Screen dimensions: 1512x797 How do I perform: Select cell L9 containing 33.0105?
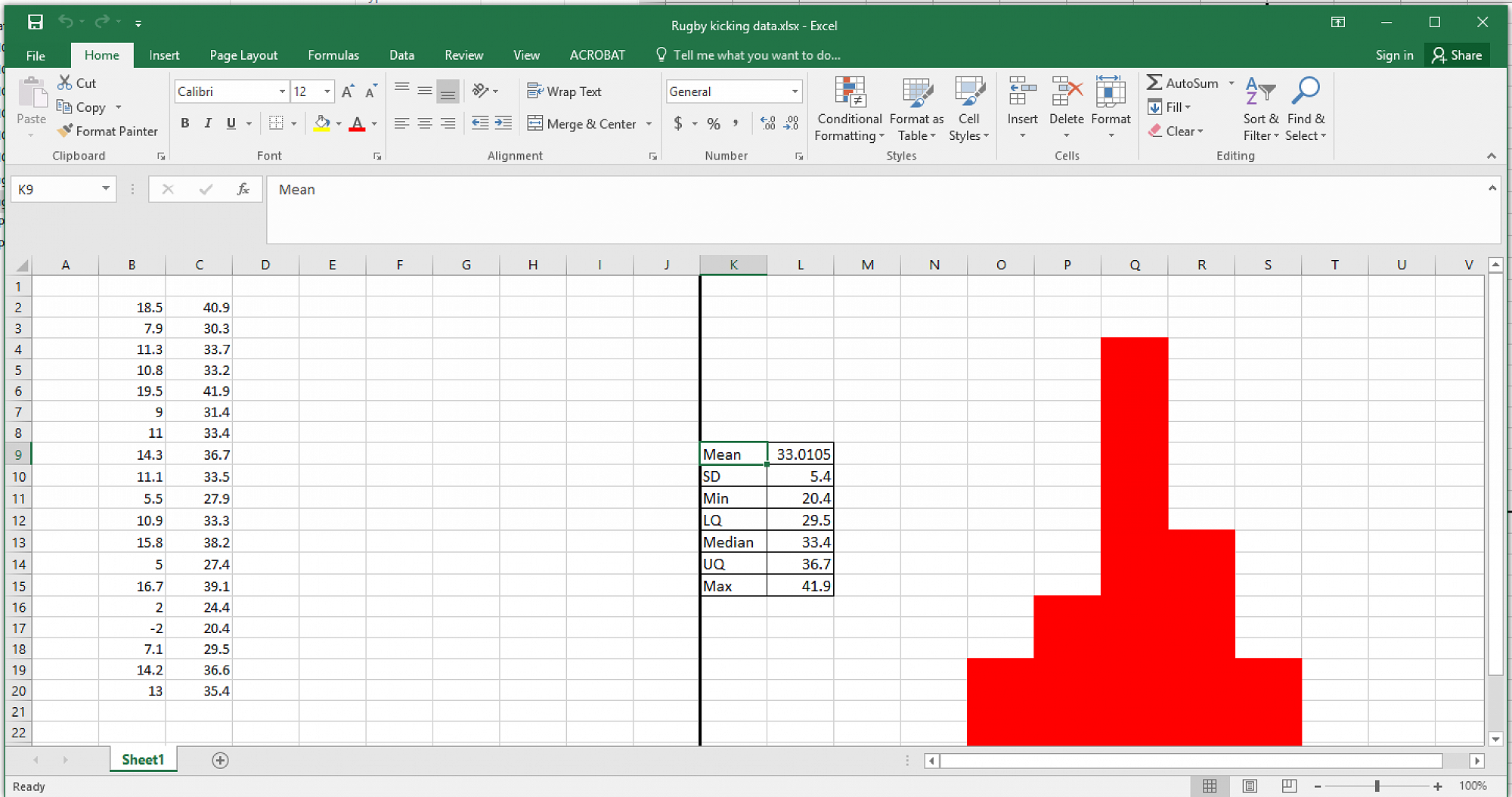click(801, 454)
